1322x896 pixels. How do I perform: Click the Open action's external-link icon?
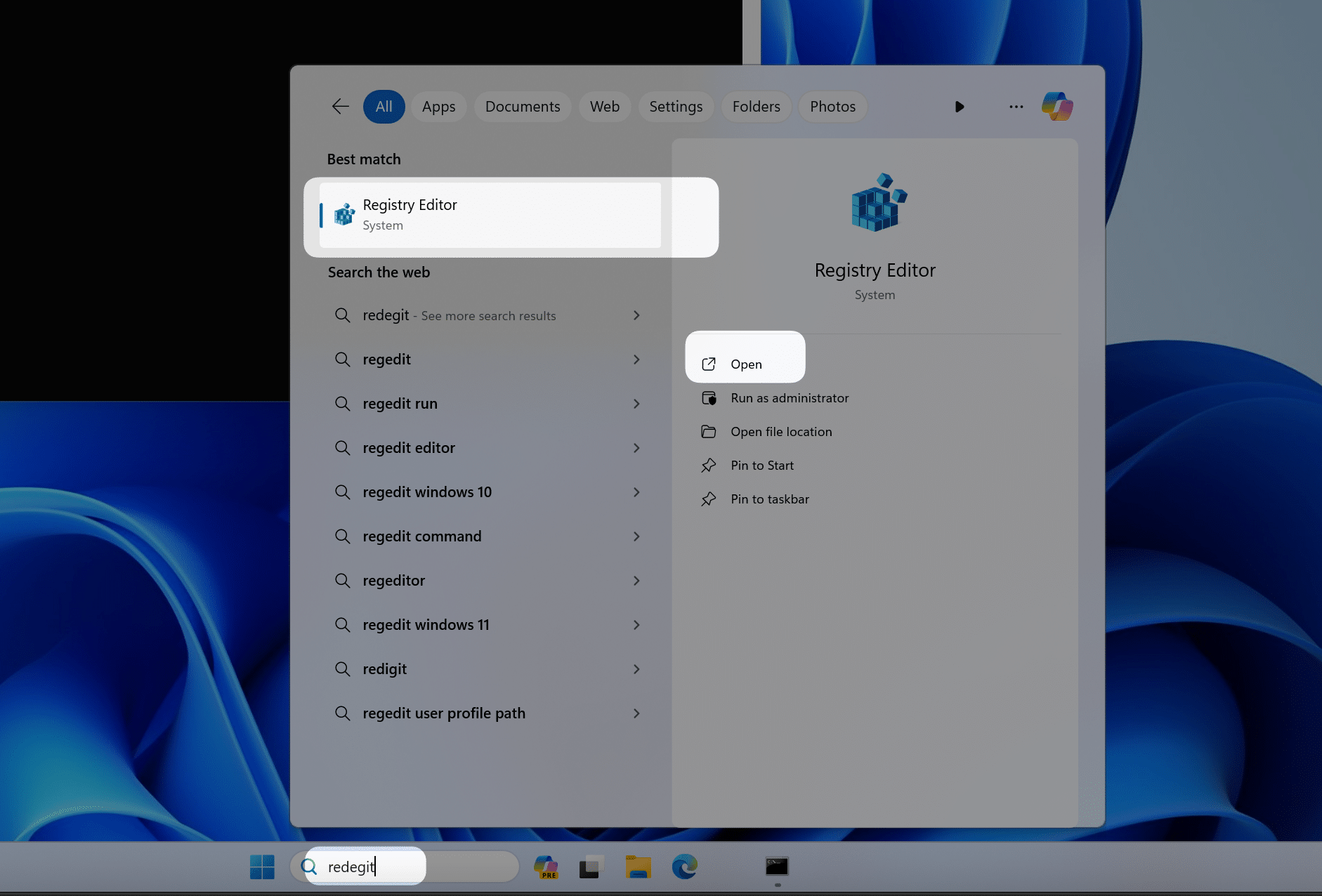709,364
